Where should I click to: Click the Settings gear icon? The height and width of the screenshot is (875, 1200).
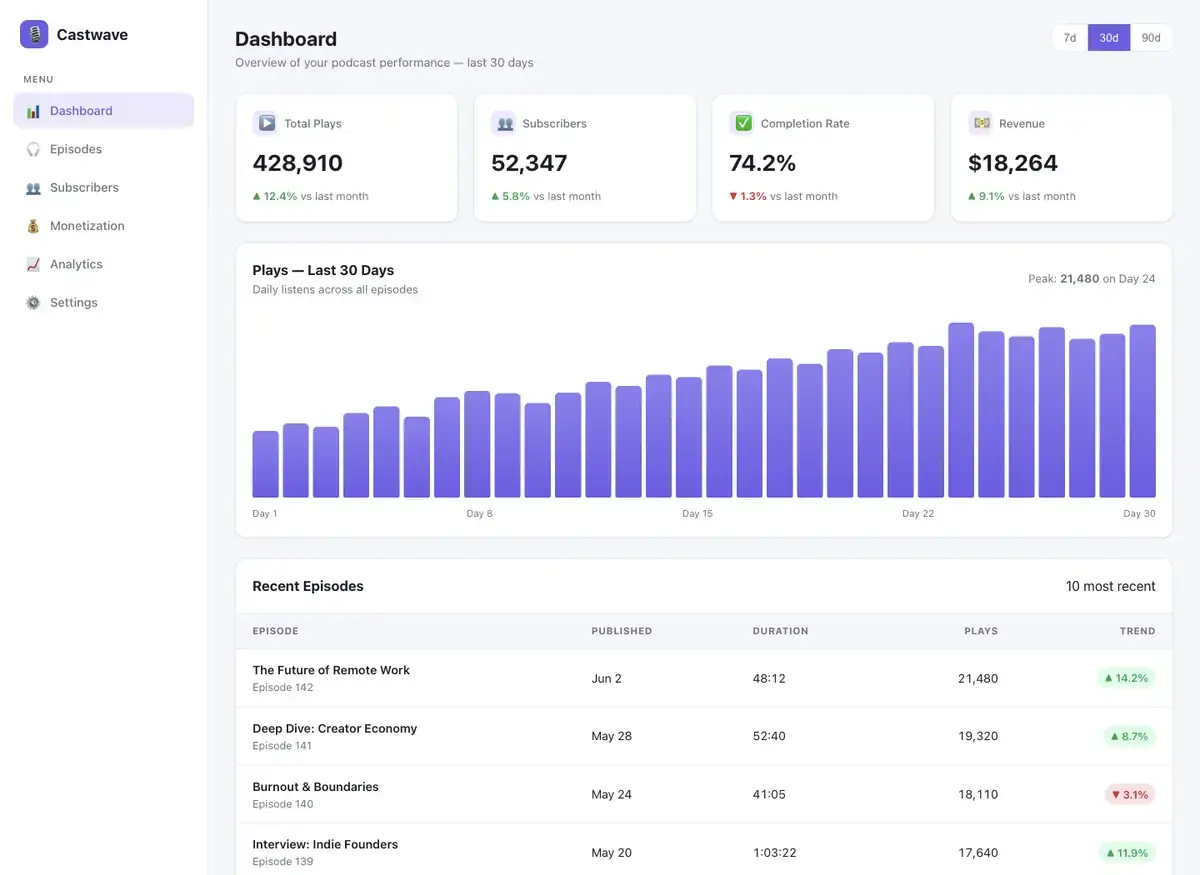coord(33,303)
